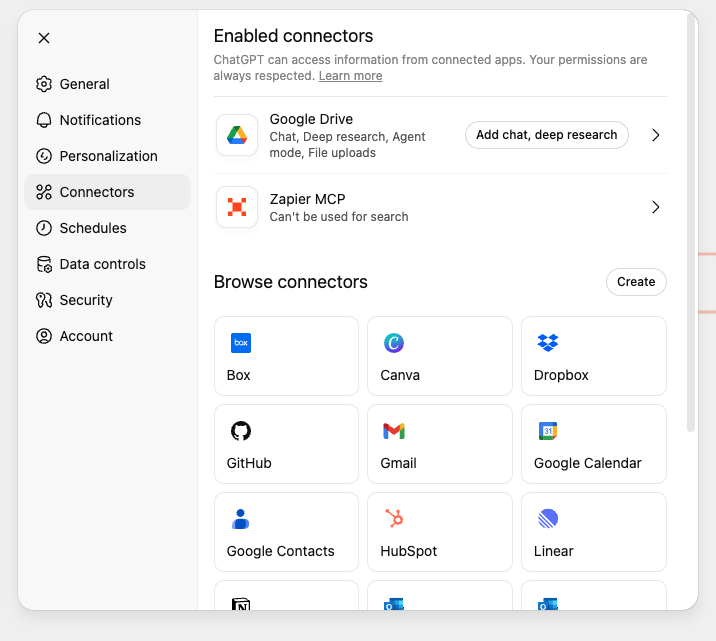Click the Google Contacts person icon

coord(241,519)
